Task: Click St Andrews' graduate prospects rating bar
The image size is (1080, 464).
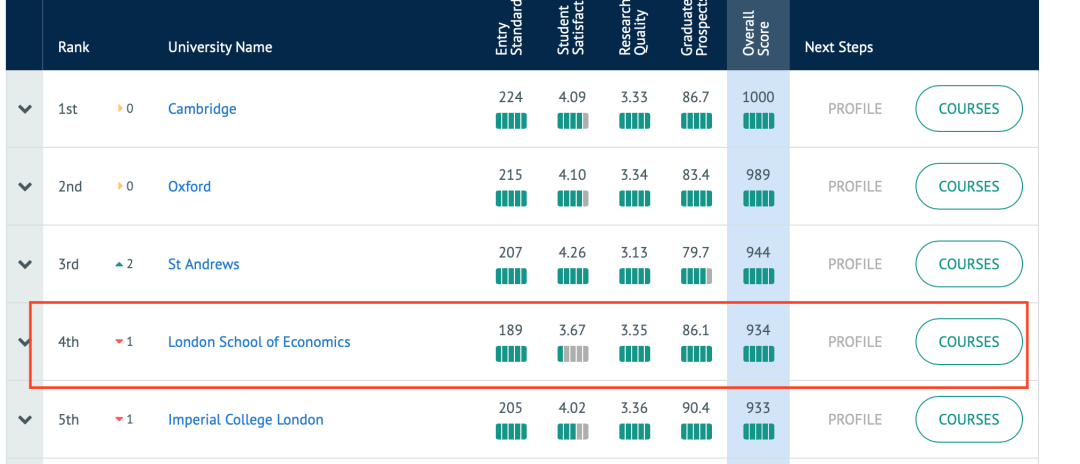Action: (x=696, y=277)
